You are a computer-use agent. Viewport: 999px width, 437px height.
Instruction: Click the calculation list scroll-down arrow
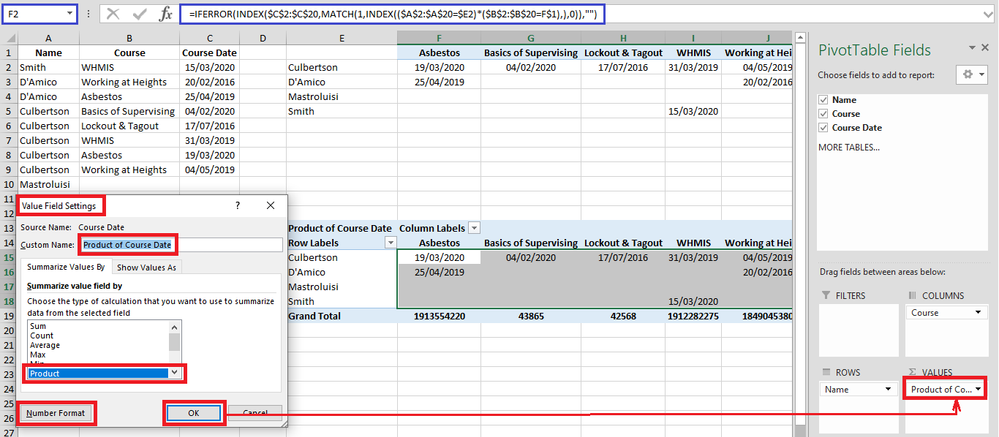pyautogui.click(x=175, y=373)
